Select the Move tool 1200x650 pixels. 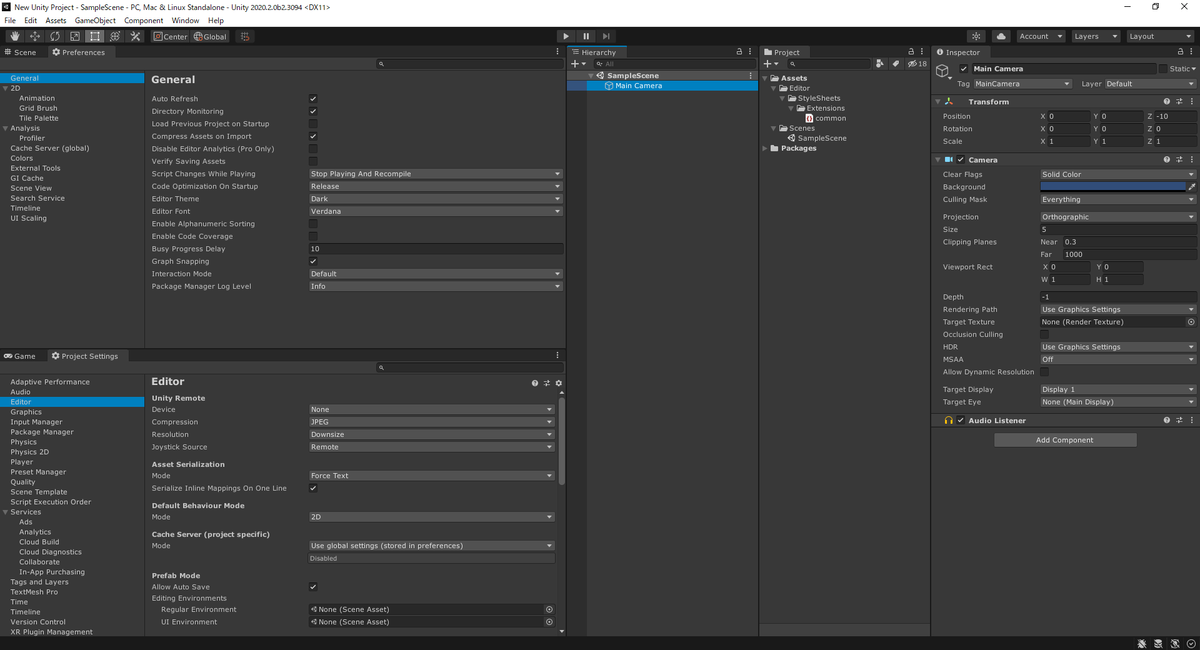[35, 36]
